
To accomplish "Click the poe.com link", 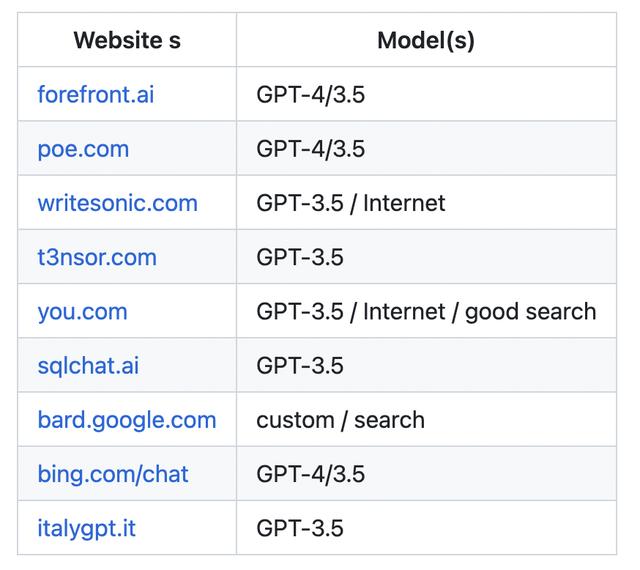I will tap(83, 149).
